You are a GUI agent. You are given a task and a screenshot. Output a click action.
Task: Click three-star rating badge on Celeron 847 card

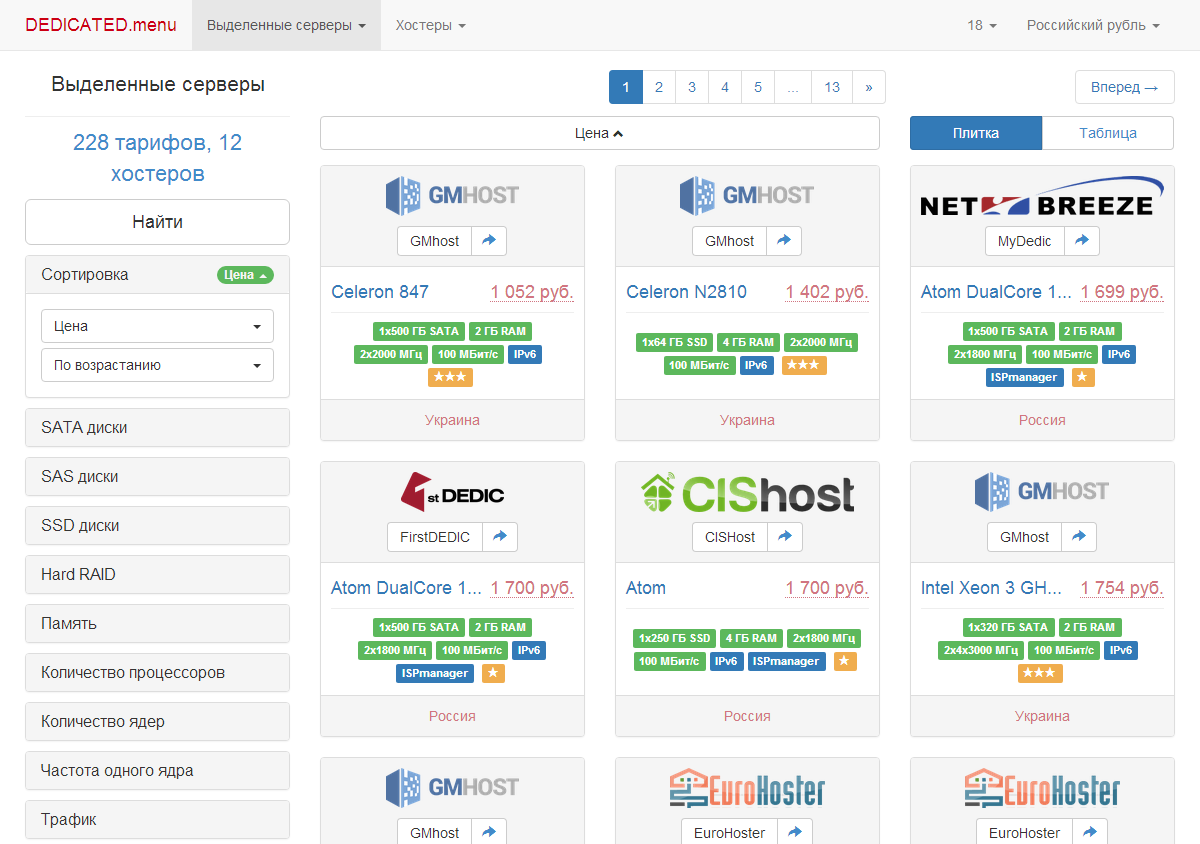[x=450, y=377]
